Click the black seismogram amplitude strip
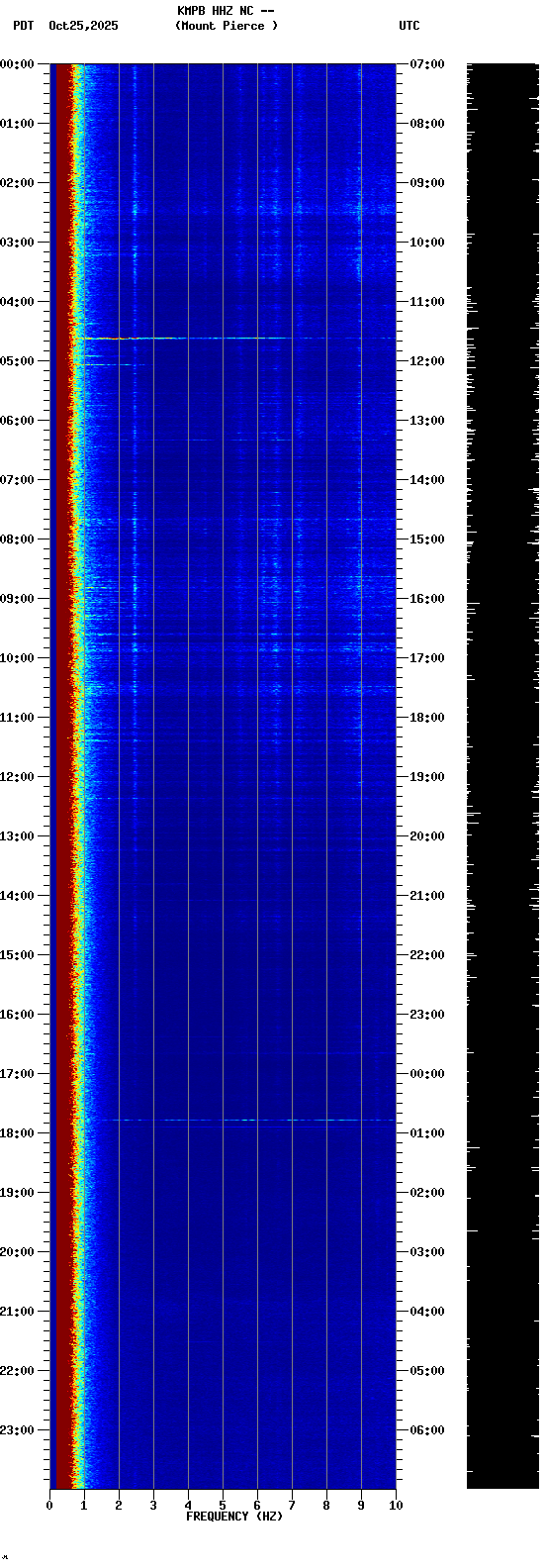 pyautogui.click(x=502, y=776)
